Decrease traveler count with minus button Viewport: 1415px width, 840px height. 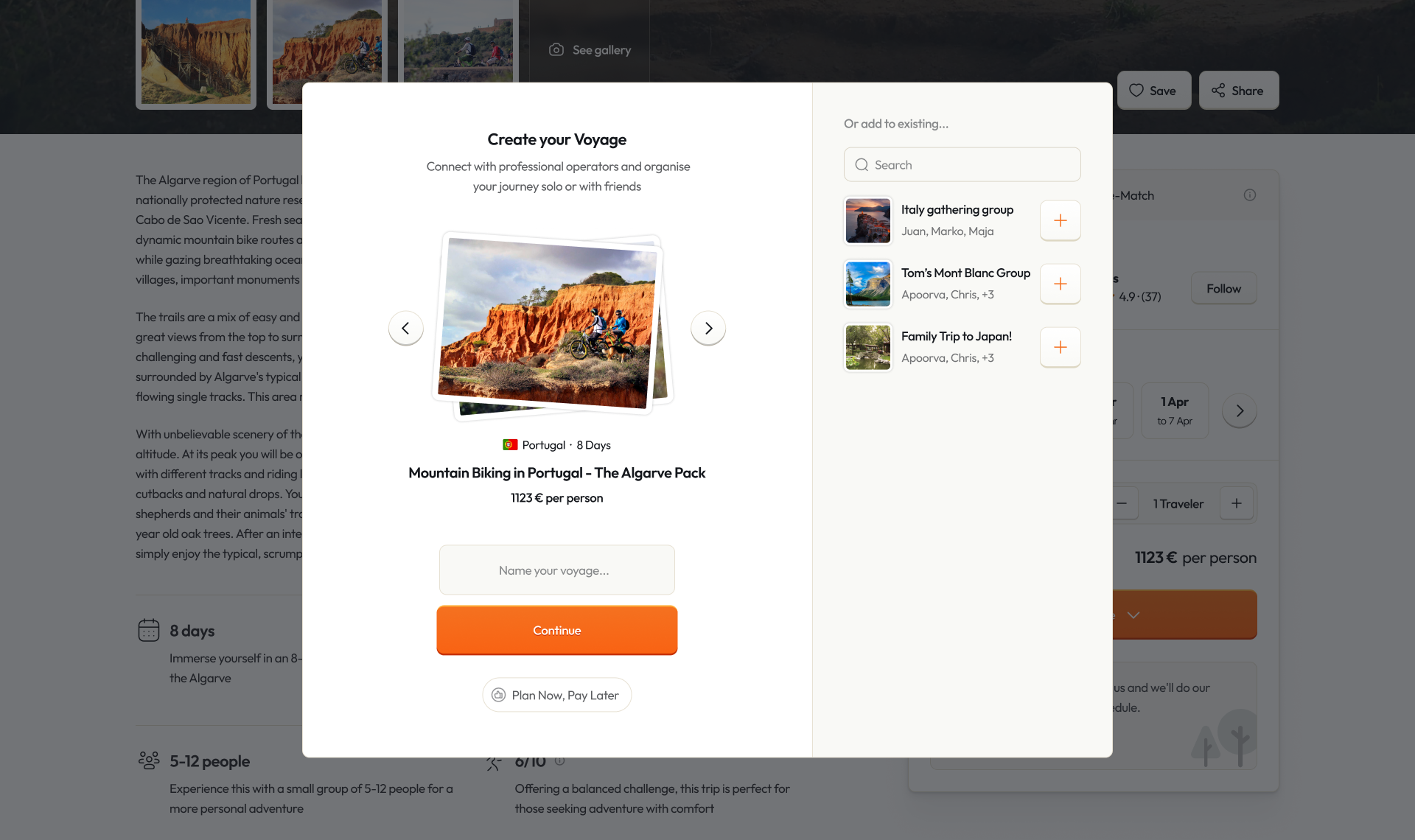click(x=1122, y=503)
